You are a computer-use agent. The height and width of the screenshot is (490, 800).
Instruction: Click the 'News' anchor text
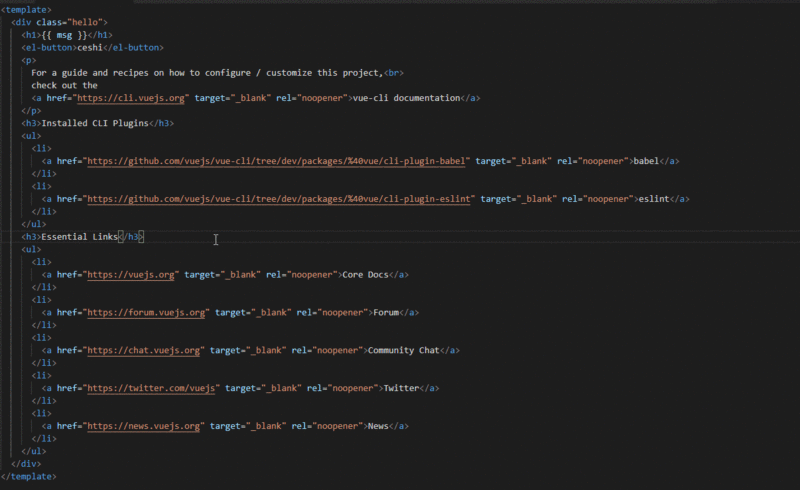[378, 426]
